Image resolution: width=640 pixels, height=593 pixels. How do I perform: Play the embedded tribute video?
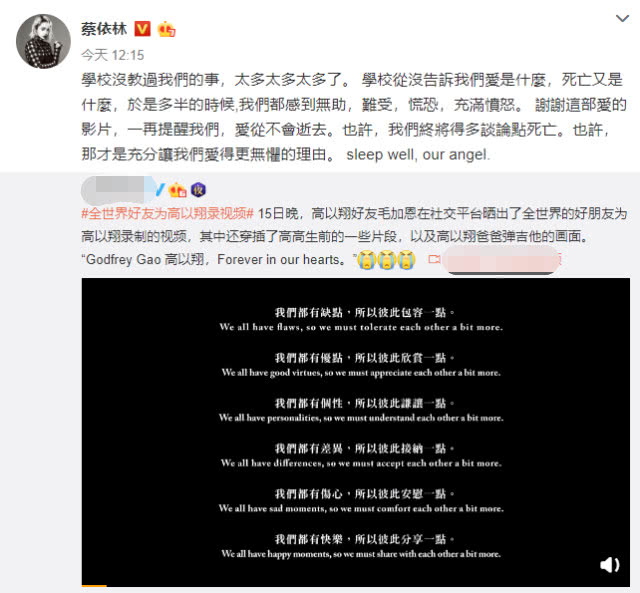356,433
